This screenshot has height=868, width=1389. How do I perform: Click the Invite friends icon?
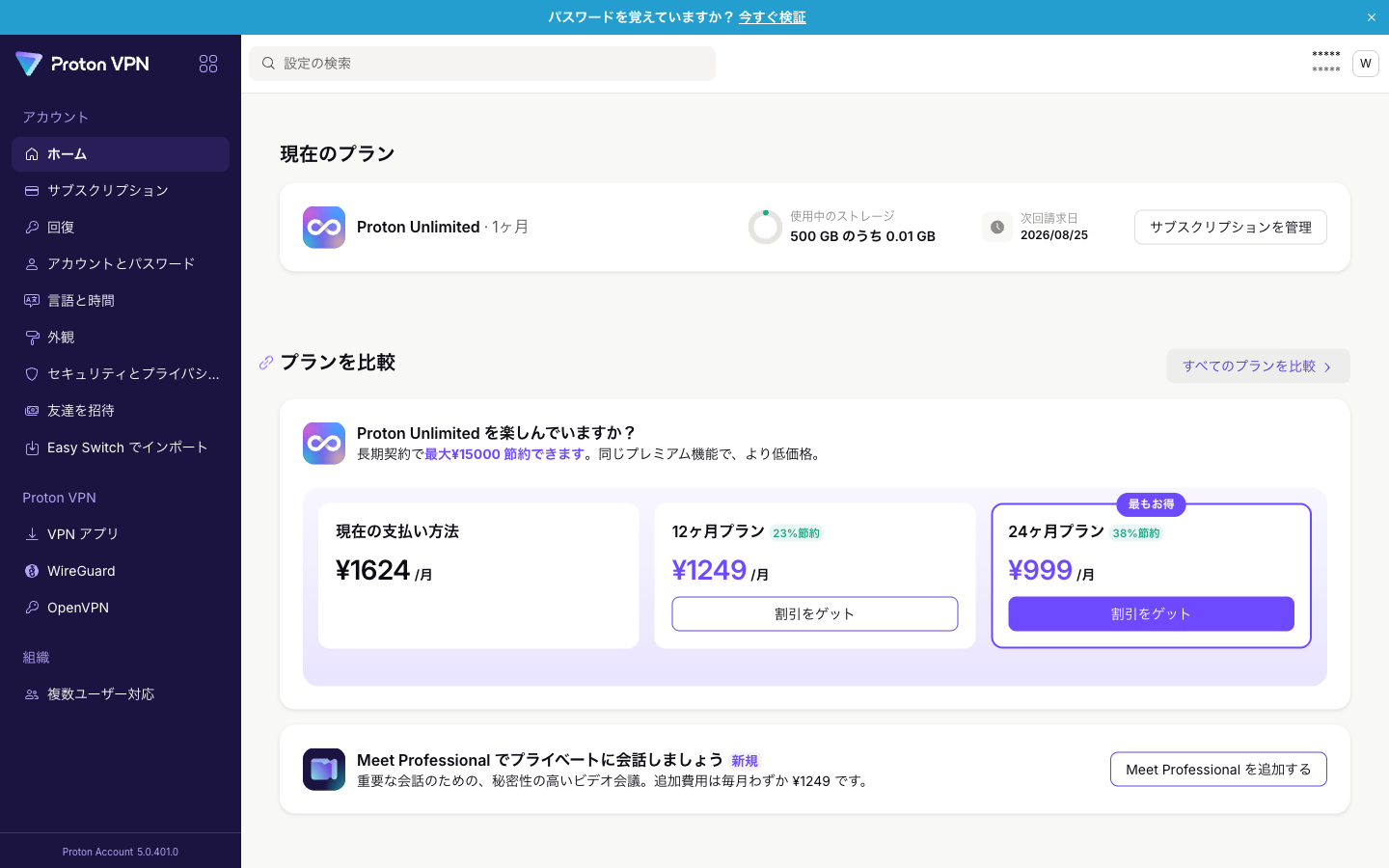click(32, 411)
